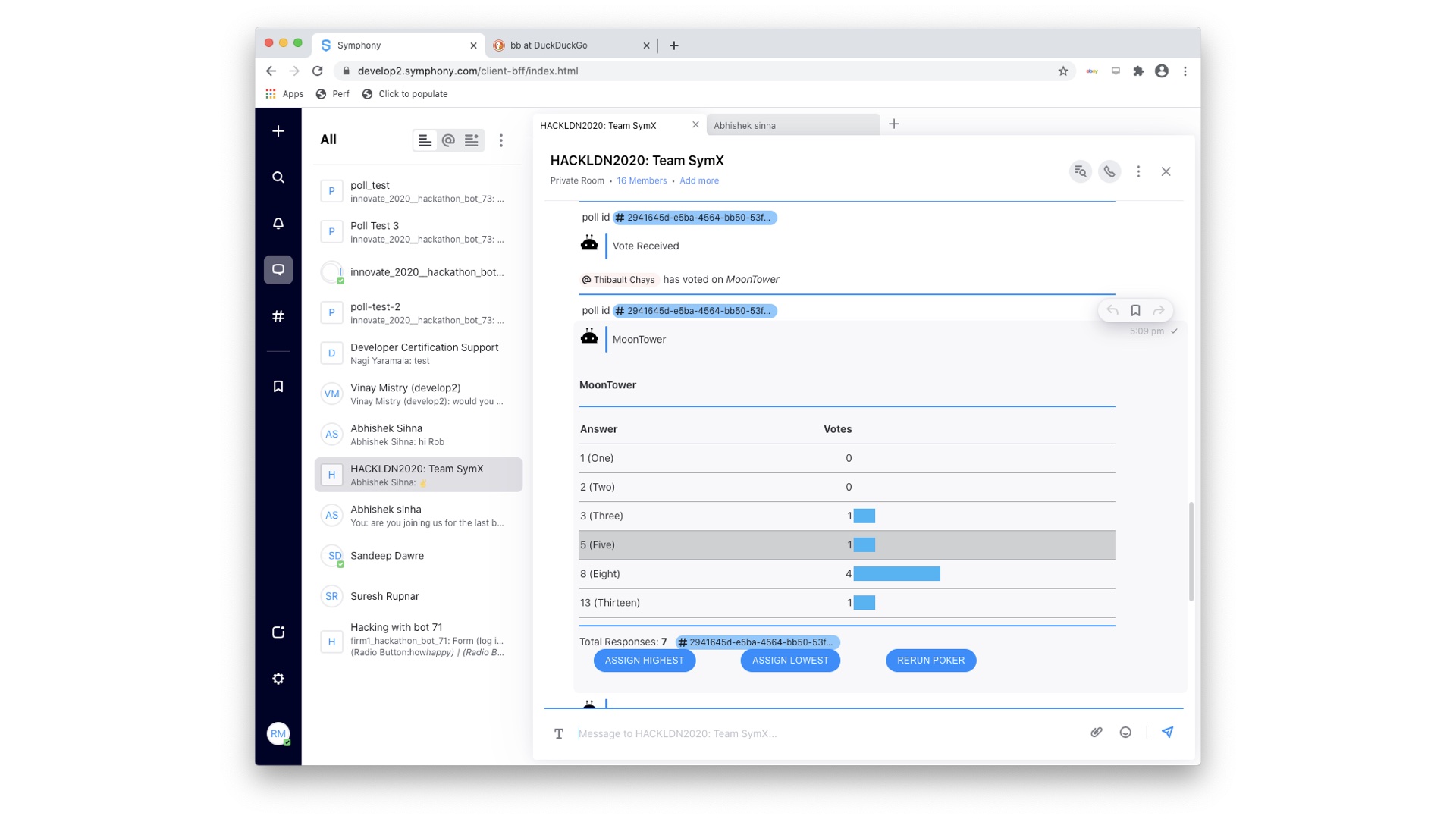Click search-in-room icon in chat header
1456x819 pixels.
(x=1080, y=172)
